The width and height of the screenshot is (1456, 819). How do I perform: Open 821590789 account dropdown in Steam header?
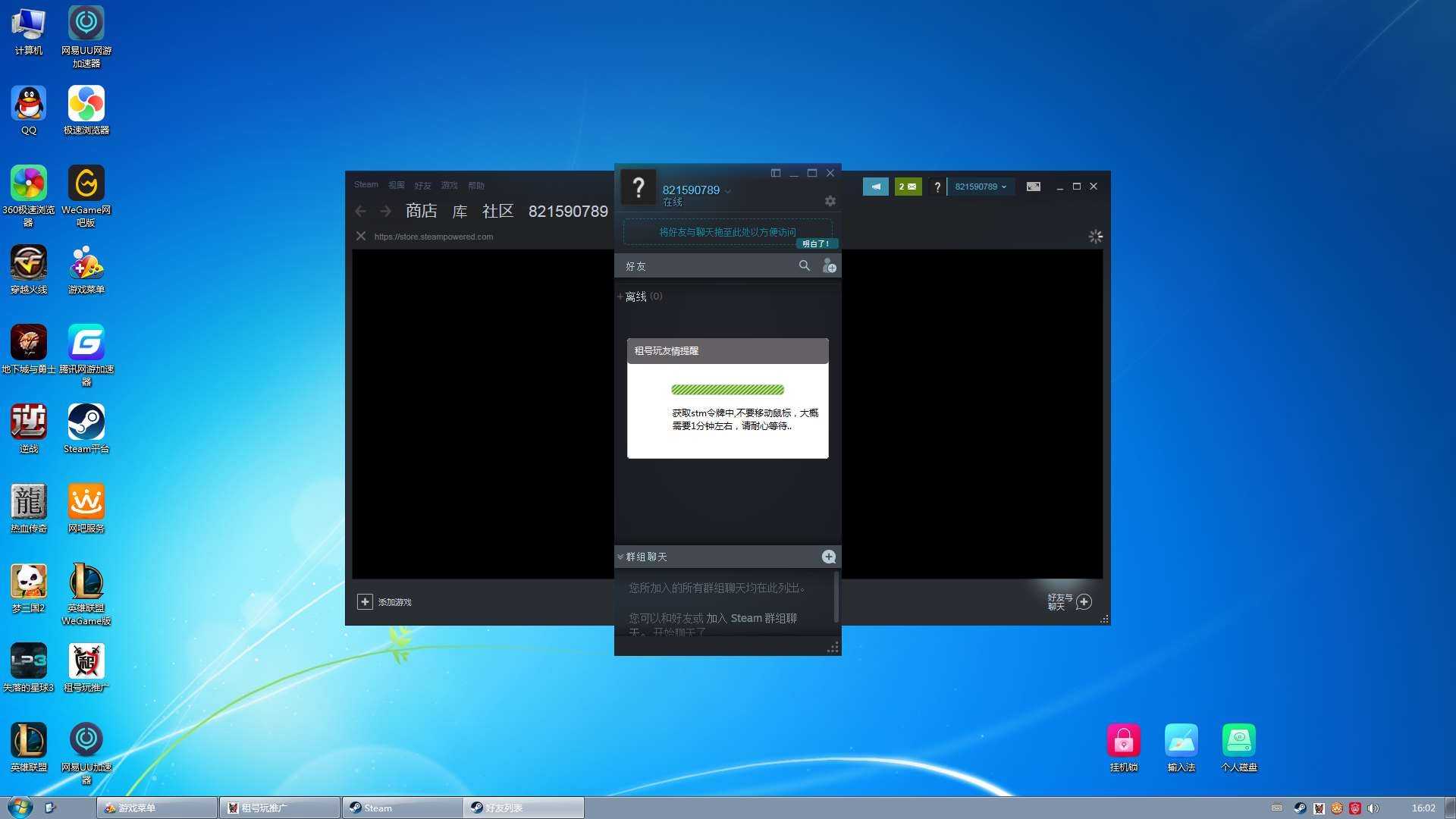point(981,187)
